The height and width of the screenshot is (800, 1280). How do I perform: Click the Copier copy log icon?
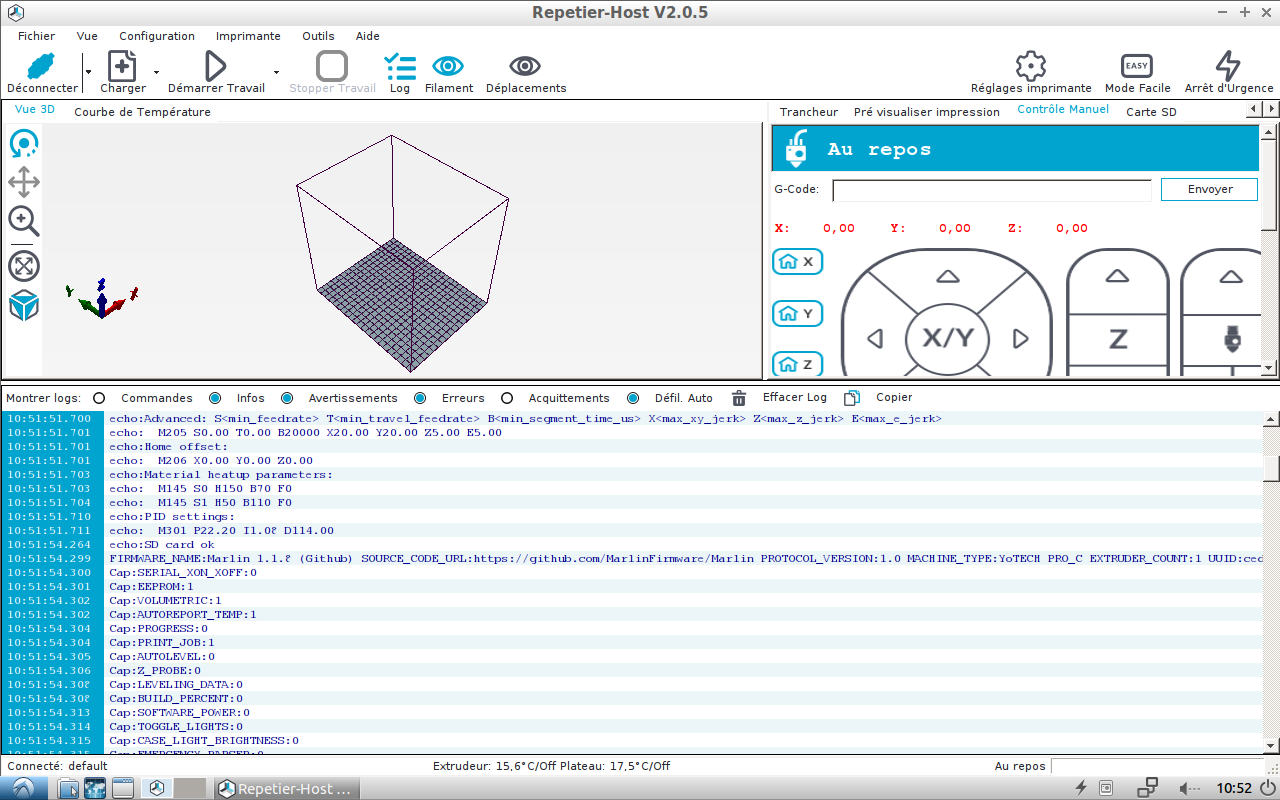(x=852, y=398)
